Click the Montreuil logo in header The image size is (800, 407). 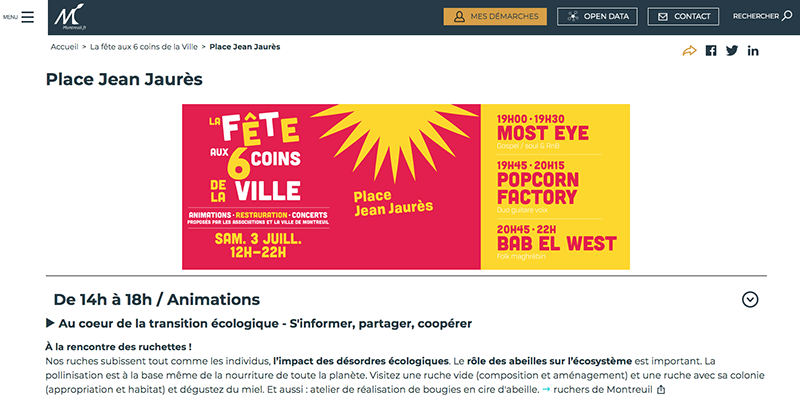(x=70, y=17)
